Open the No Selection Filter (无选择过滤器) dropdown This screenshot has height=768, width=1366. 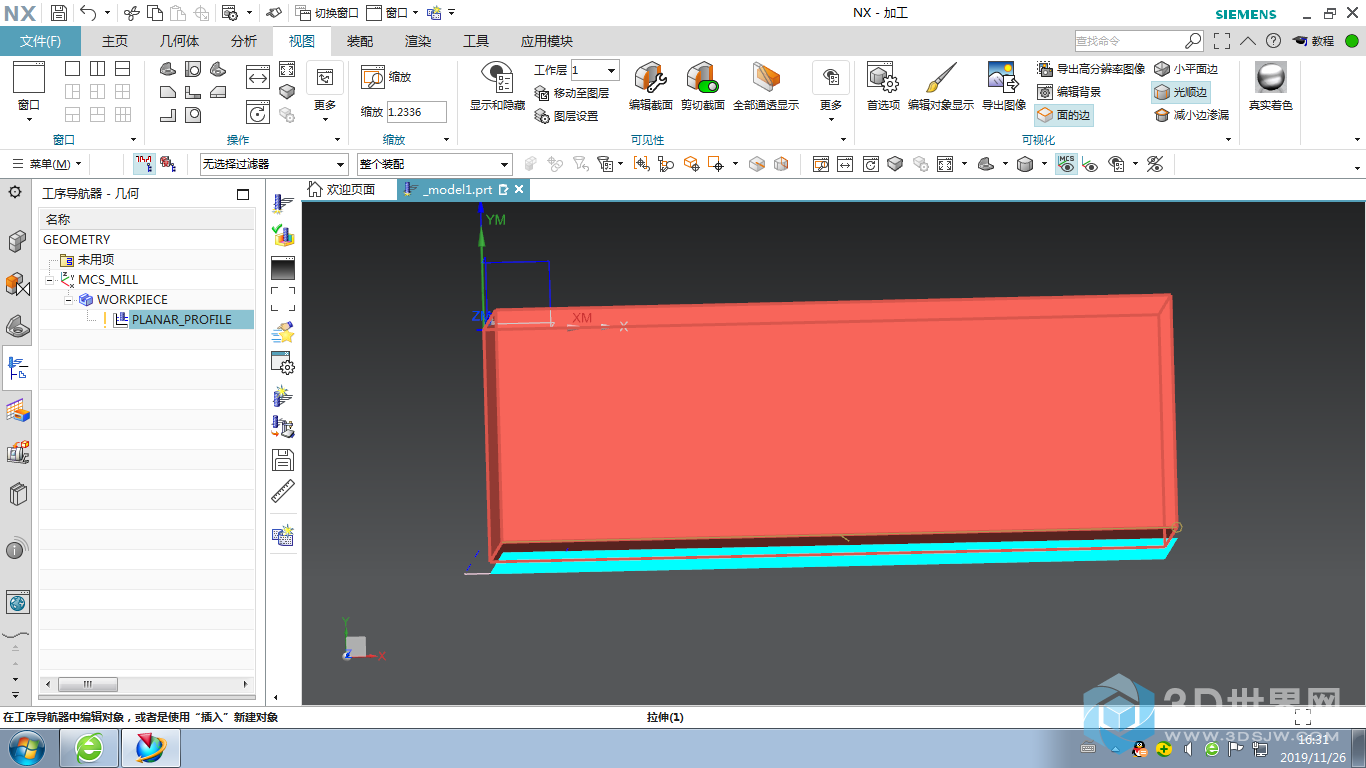pos(273,164)
